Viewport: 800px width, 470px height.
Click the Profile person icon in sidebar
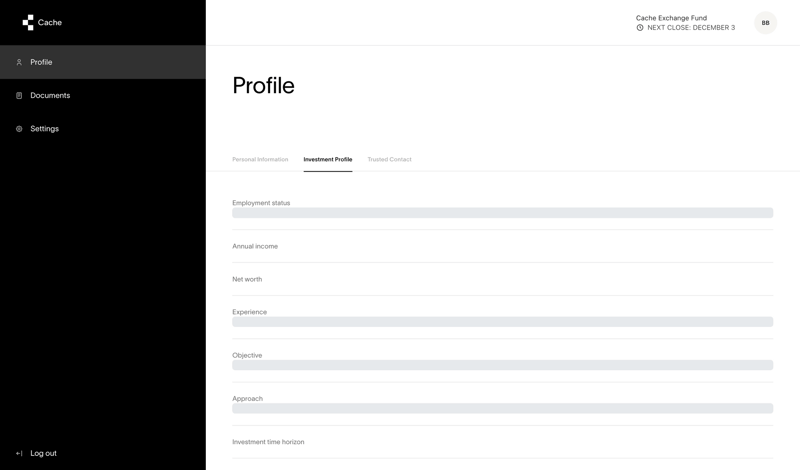click(19, 62)
